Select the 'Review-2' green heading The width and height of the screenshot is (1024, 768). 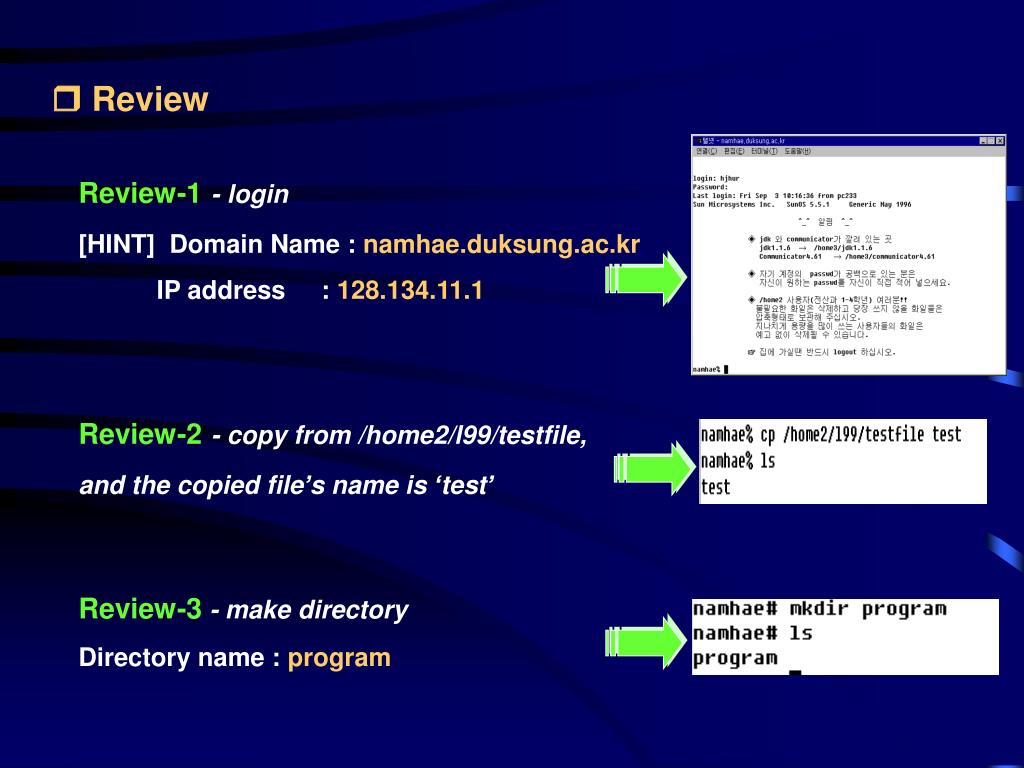point(140,434)
